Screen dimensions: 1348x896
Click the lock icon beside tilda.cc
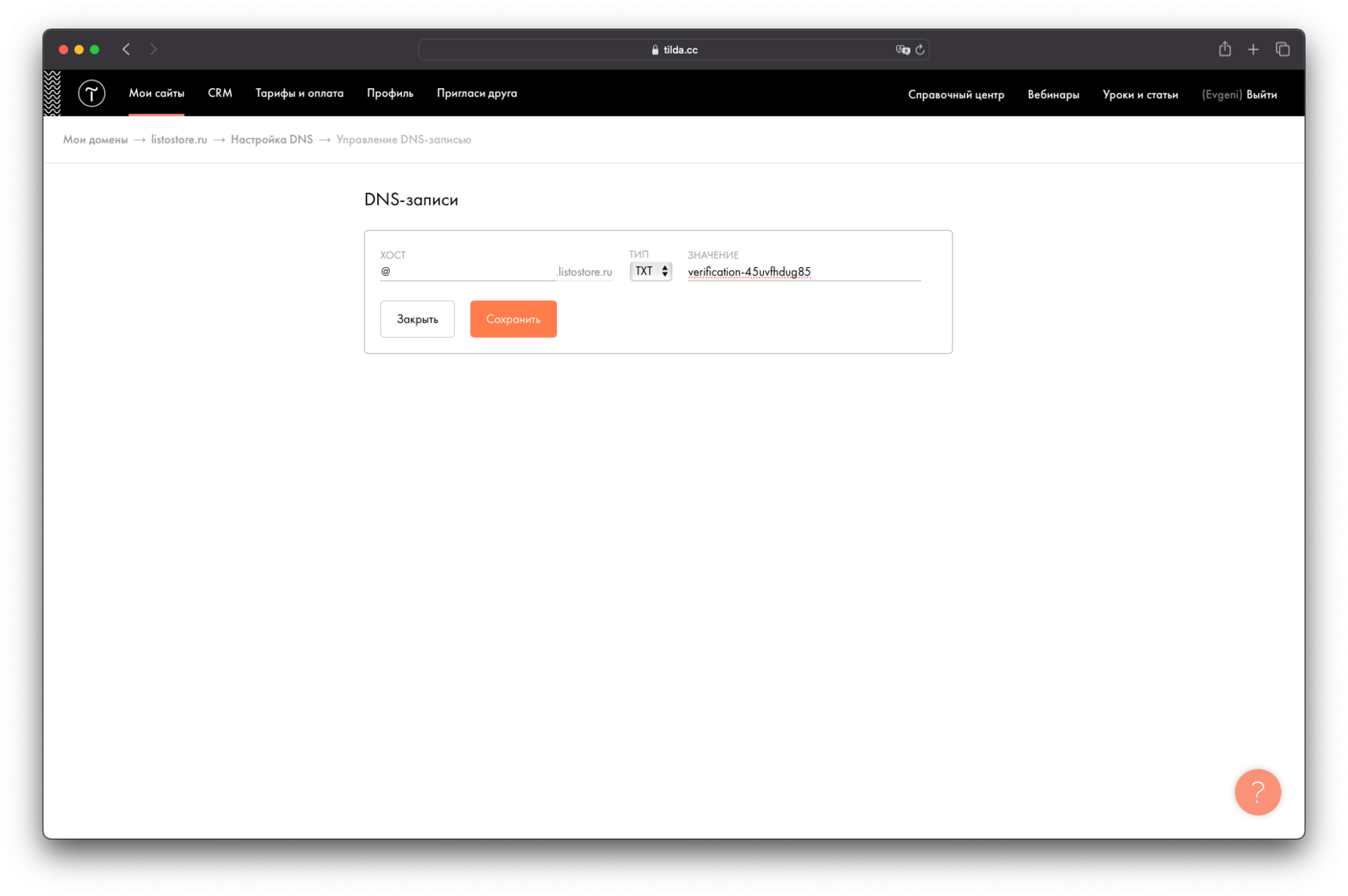(656, 50)
